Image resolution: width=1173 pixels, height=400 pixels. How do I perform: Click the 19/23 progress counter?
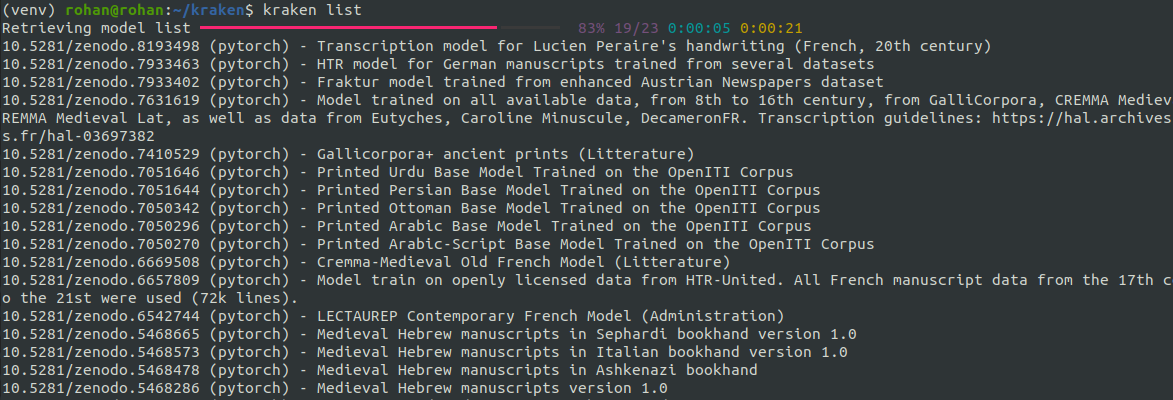635,28
